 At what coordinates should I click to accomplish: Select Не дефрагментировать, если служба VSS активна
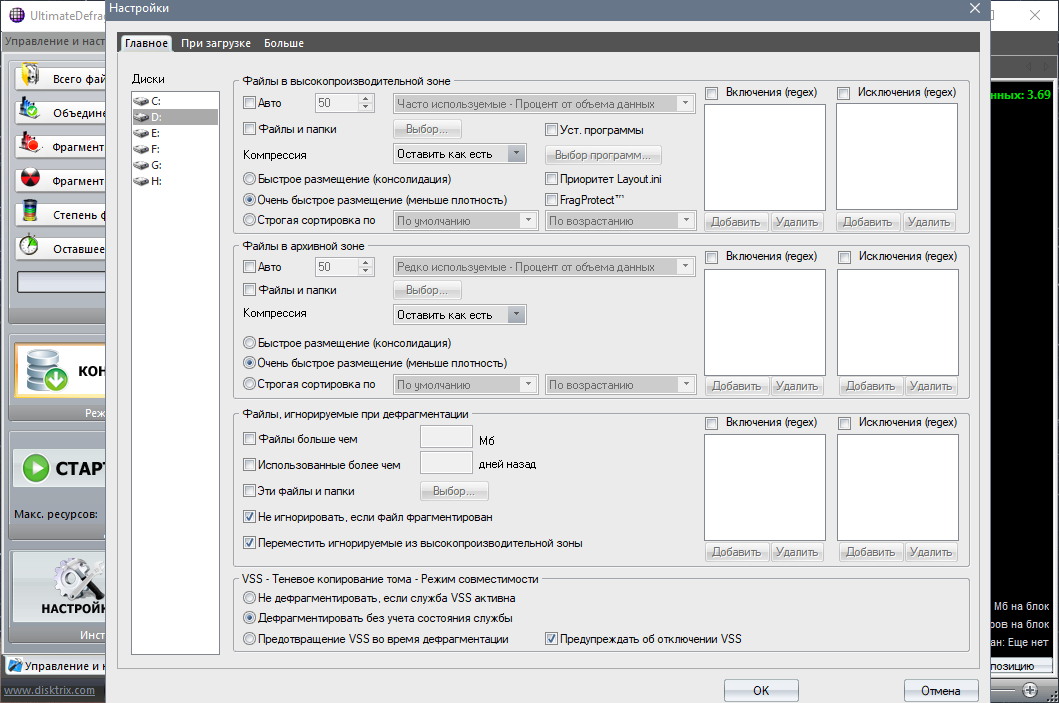click(249, 597)
